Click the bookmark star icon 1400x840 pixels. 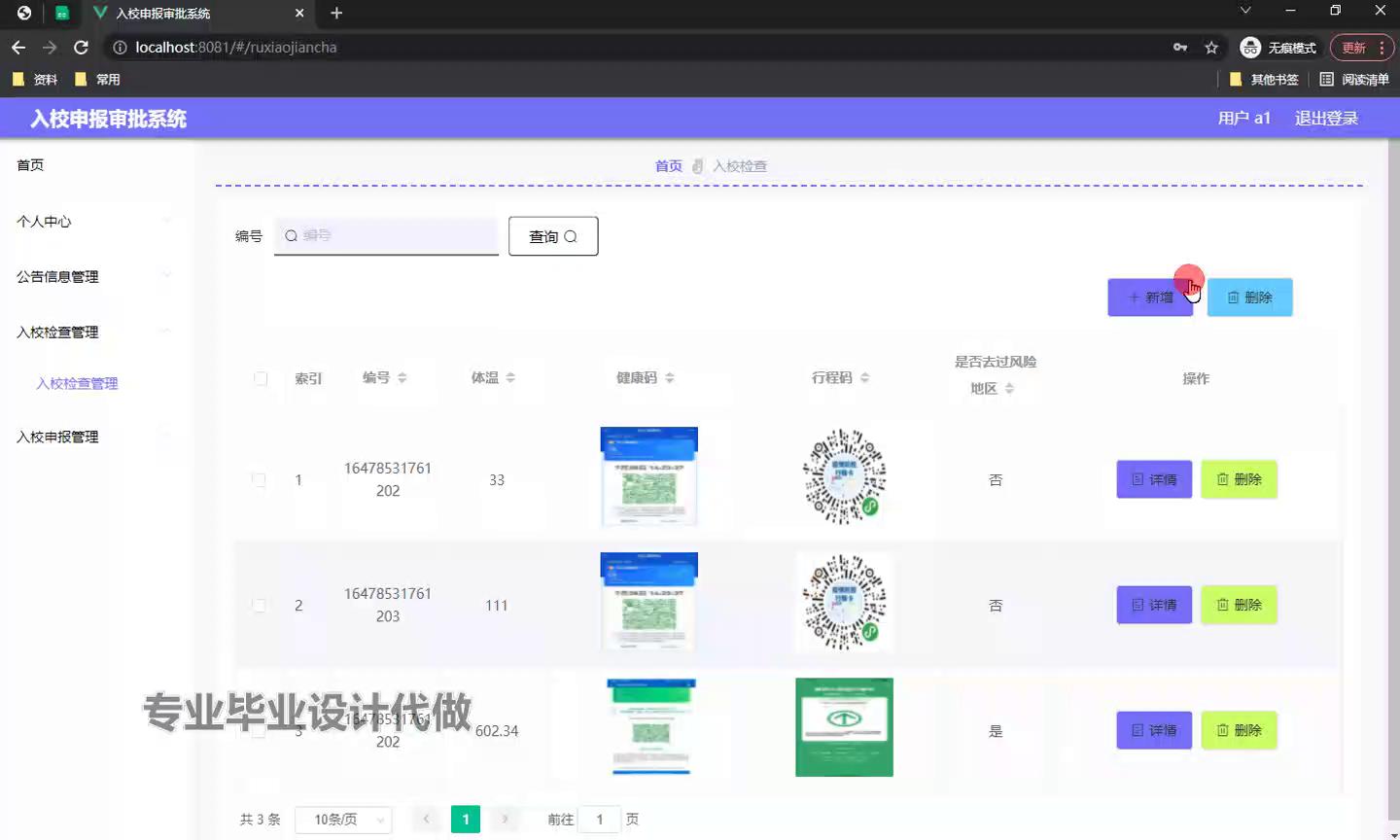[x=1211, y=47]
